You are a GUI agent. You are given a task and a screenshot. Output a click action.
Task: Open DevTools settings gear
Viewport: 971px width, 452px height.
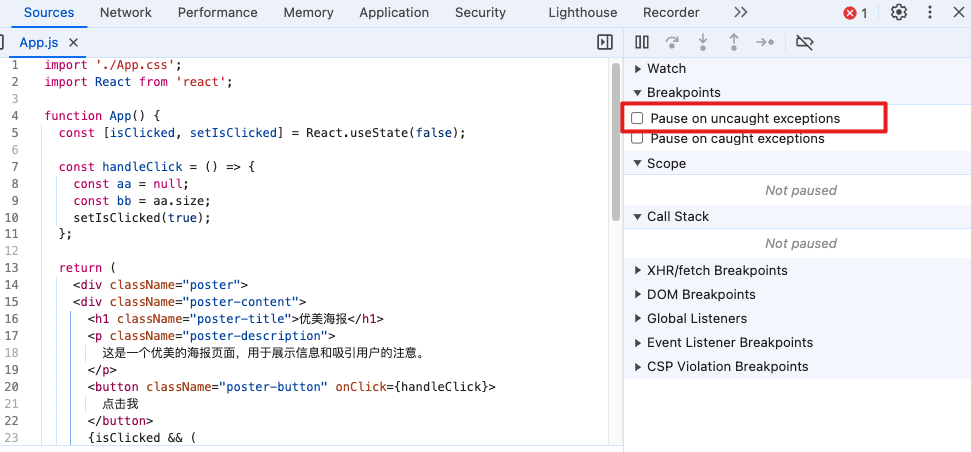click(899, 13)
